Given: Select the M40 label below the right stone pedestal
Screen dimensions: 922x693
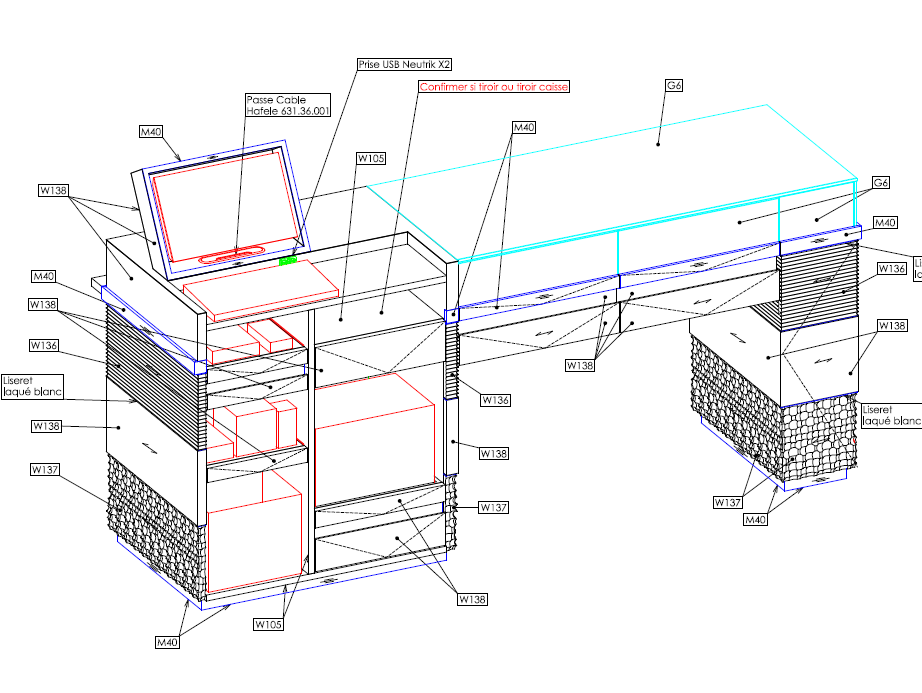Looking at the screenshot, I should click(758, 520).
